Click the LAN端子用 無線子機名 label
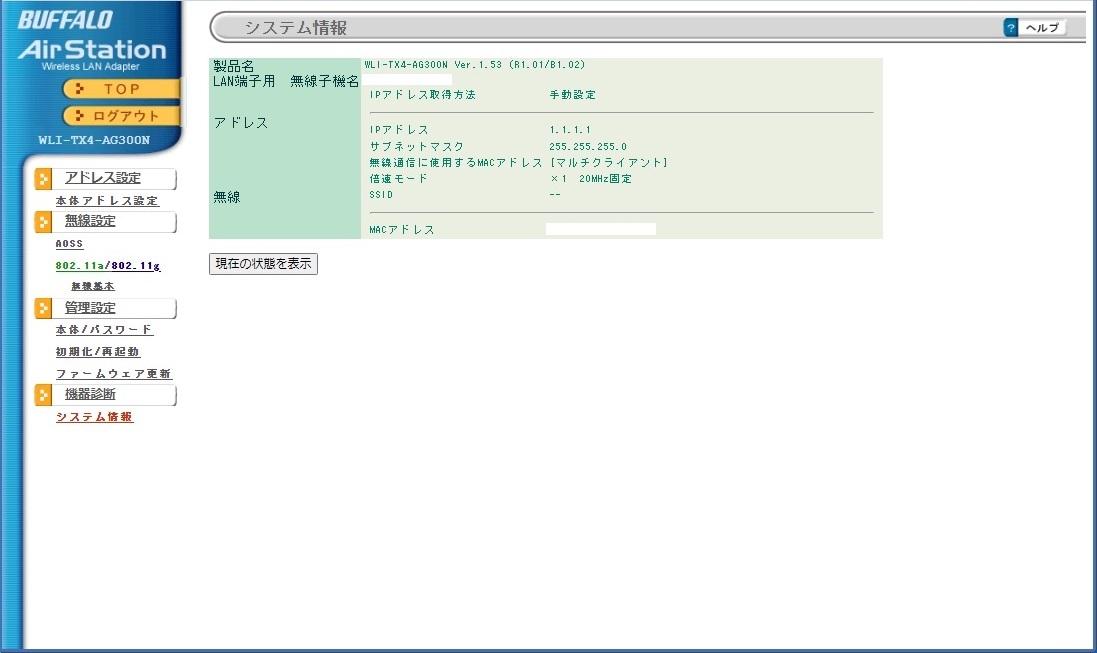 pyautogui.click(x=285, y=81)
